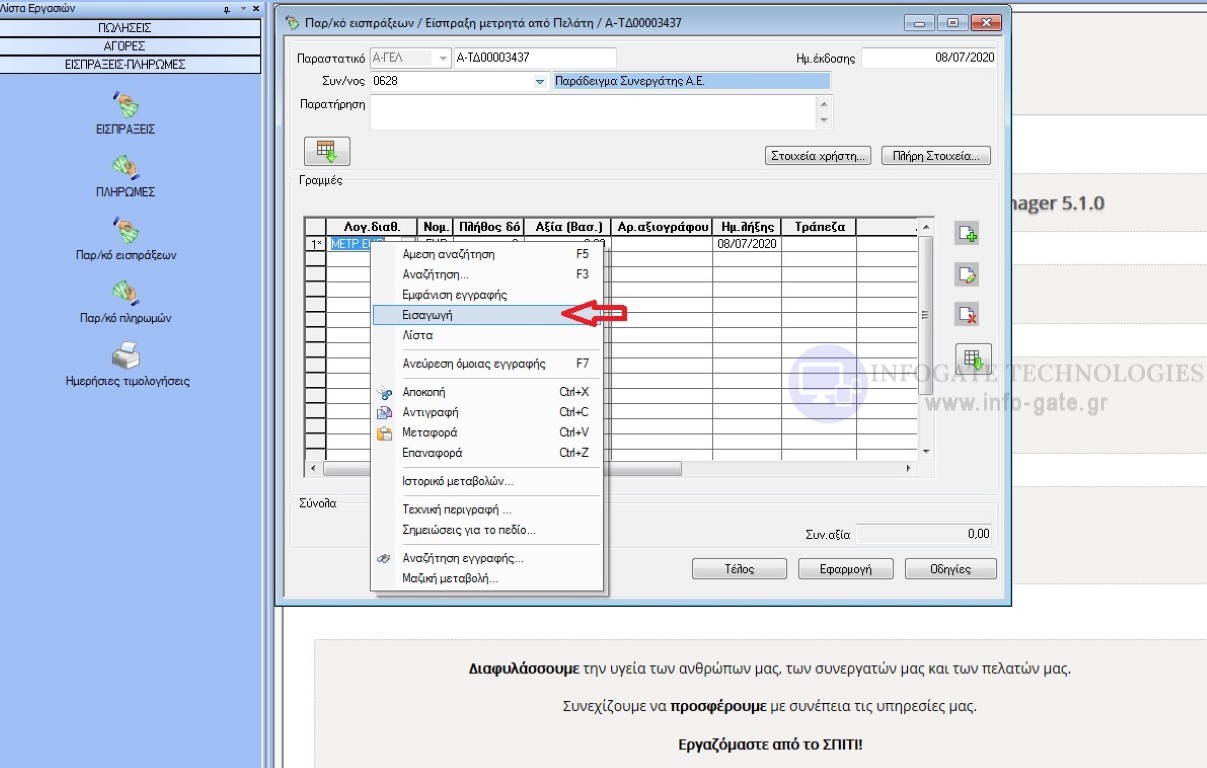Open the Συν/νος dropdown arrow
Viewport: 1207px width, 768px height.
[x=540, y=81]
